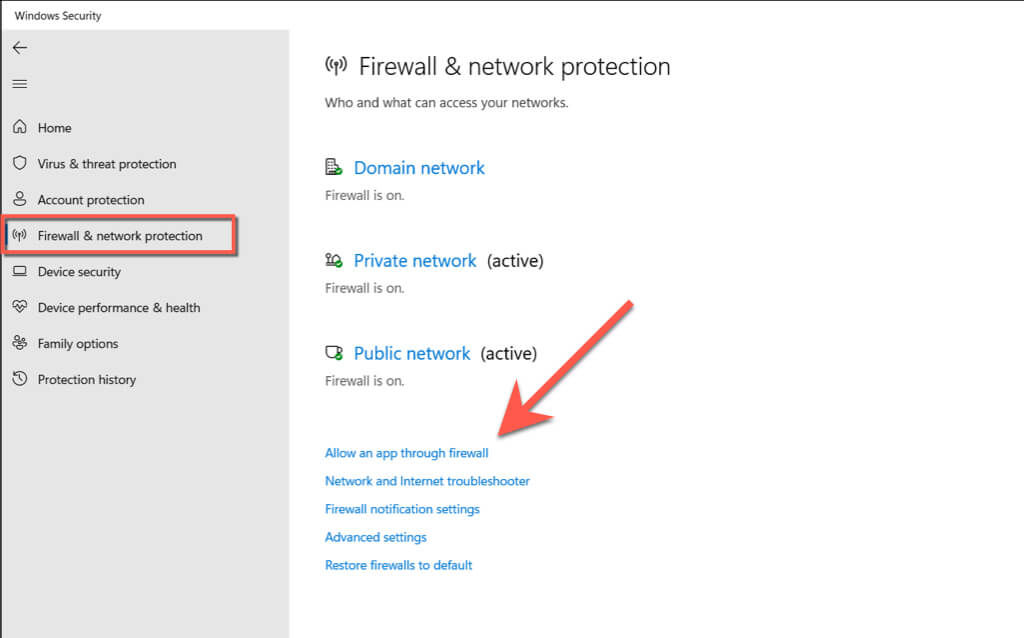1024x638 pixels.
Task: Open Firewall notification settings
Action: pos(402,509)
